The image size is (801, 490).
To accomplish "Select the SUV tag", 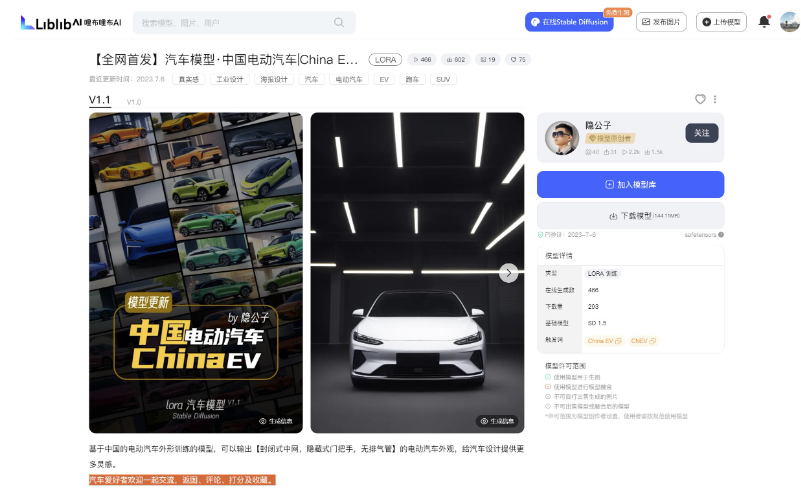I will click(x=443, y=79).
